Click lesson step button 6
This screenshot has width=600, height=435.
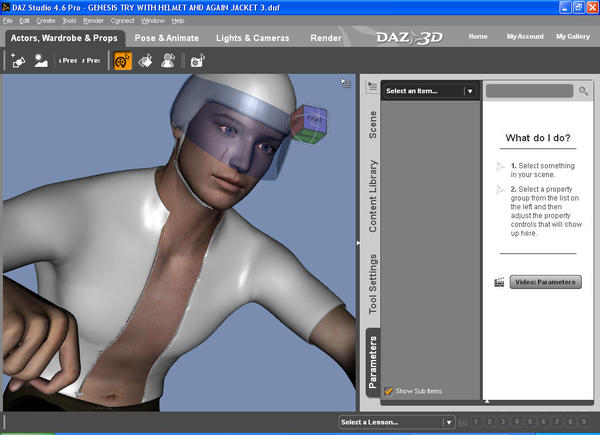[543, 422]
